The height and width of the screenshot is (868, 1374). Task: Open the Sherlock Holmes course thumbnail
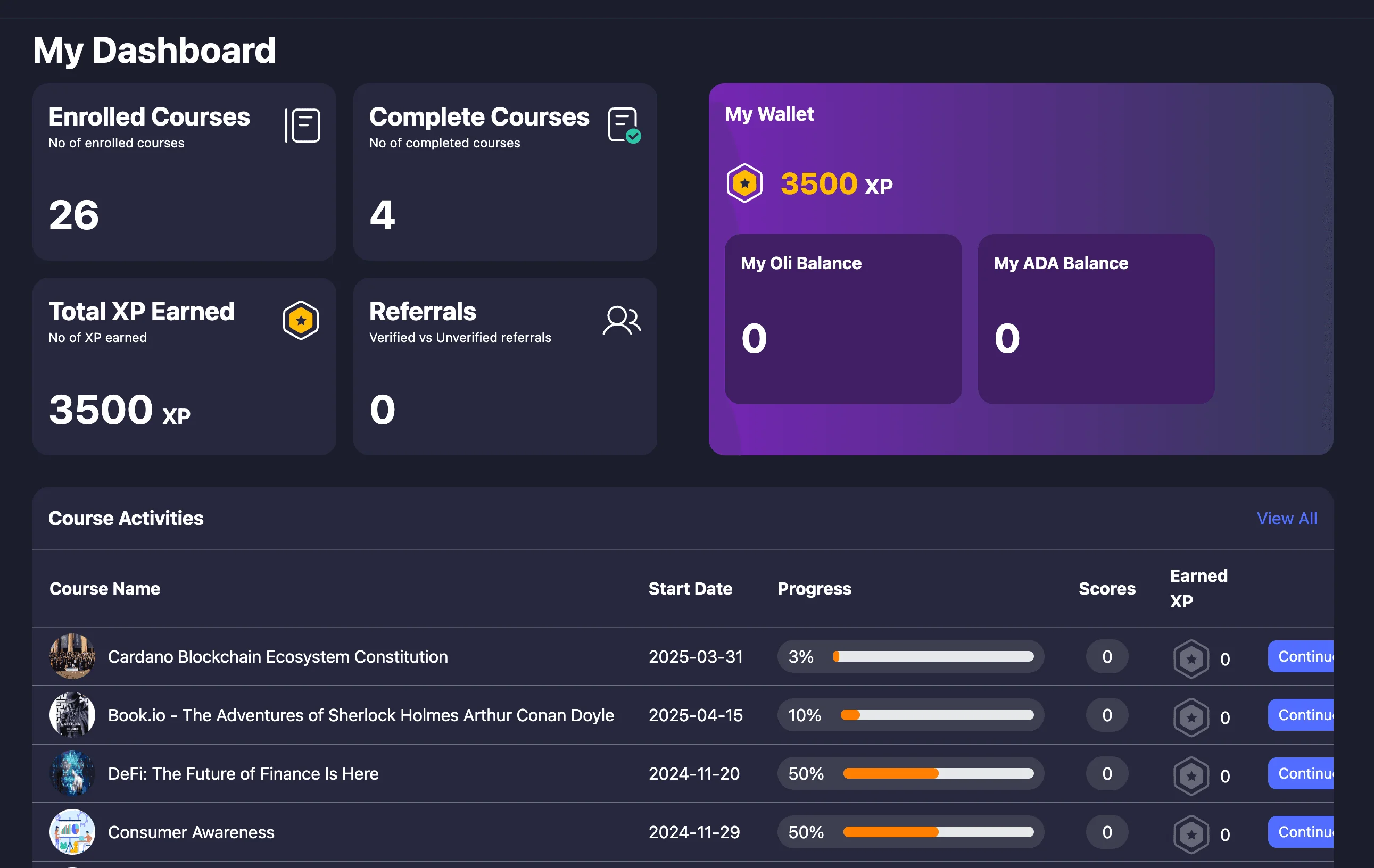pyautogui.click(x=72, y=715)
